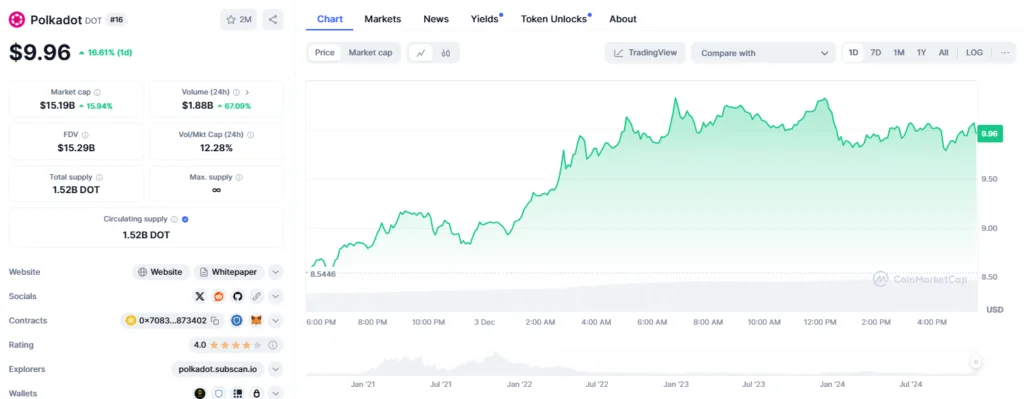Screen dimensions: 1024x399
Task: Open the Polkadot Website link
Action: click(161, 272)
